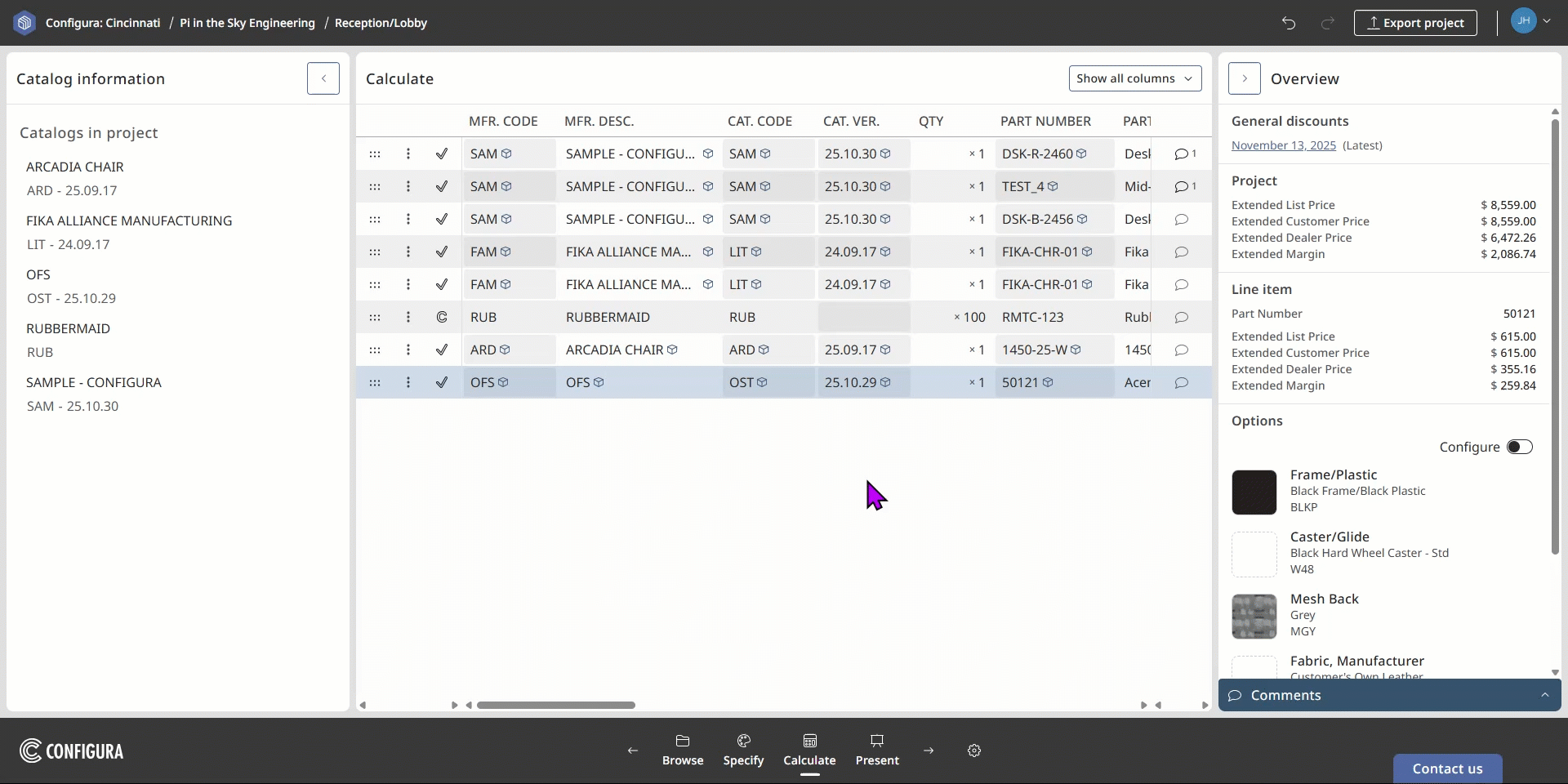Select the Calculate tab
This screenshot has width=1568, height=784.
[809, 751]
